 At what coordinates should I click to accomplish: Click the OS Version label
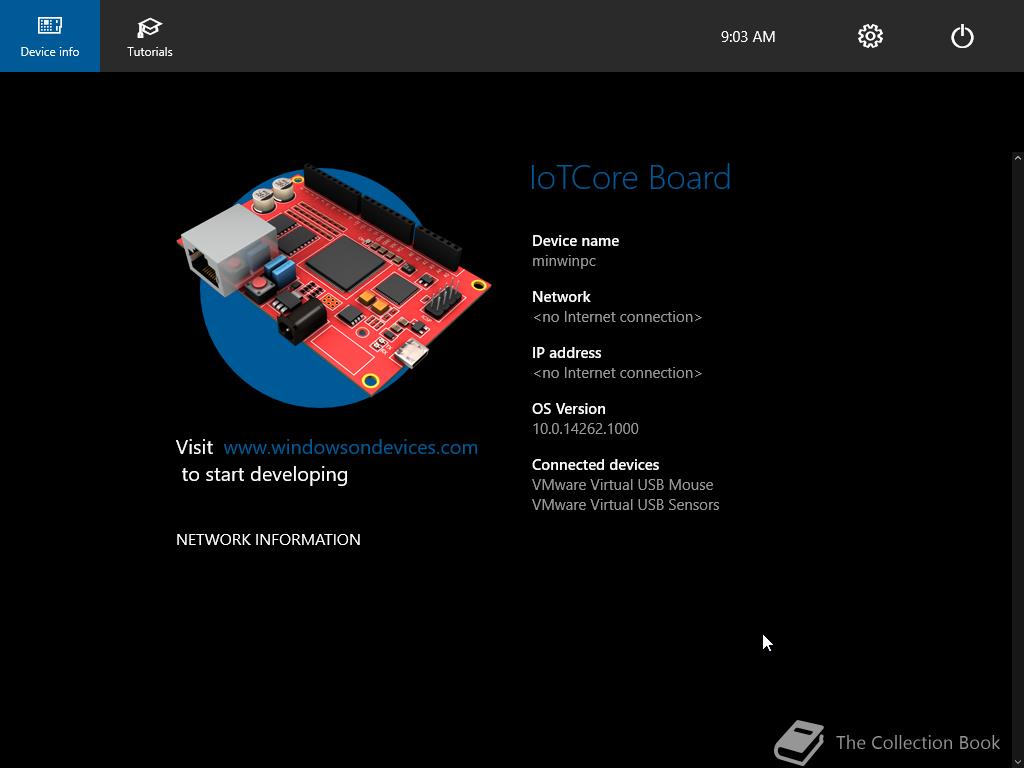coord(568,409)
